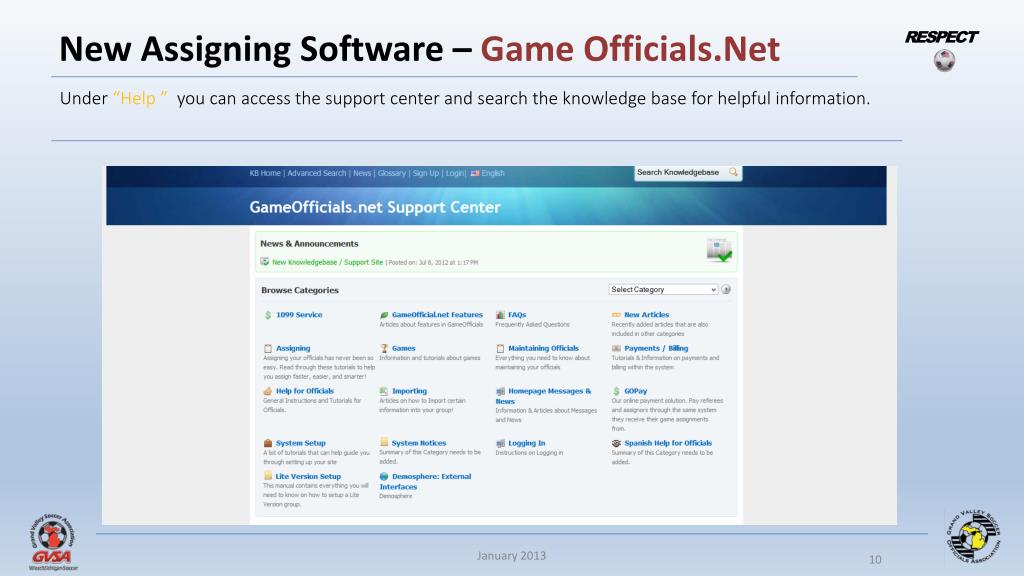Click the slide number 10

click(875, 560)
